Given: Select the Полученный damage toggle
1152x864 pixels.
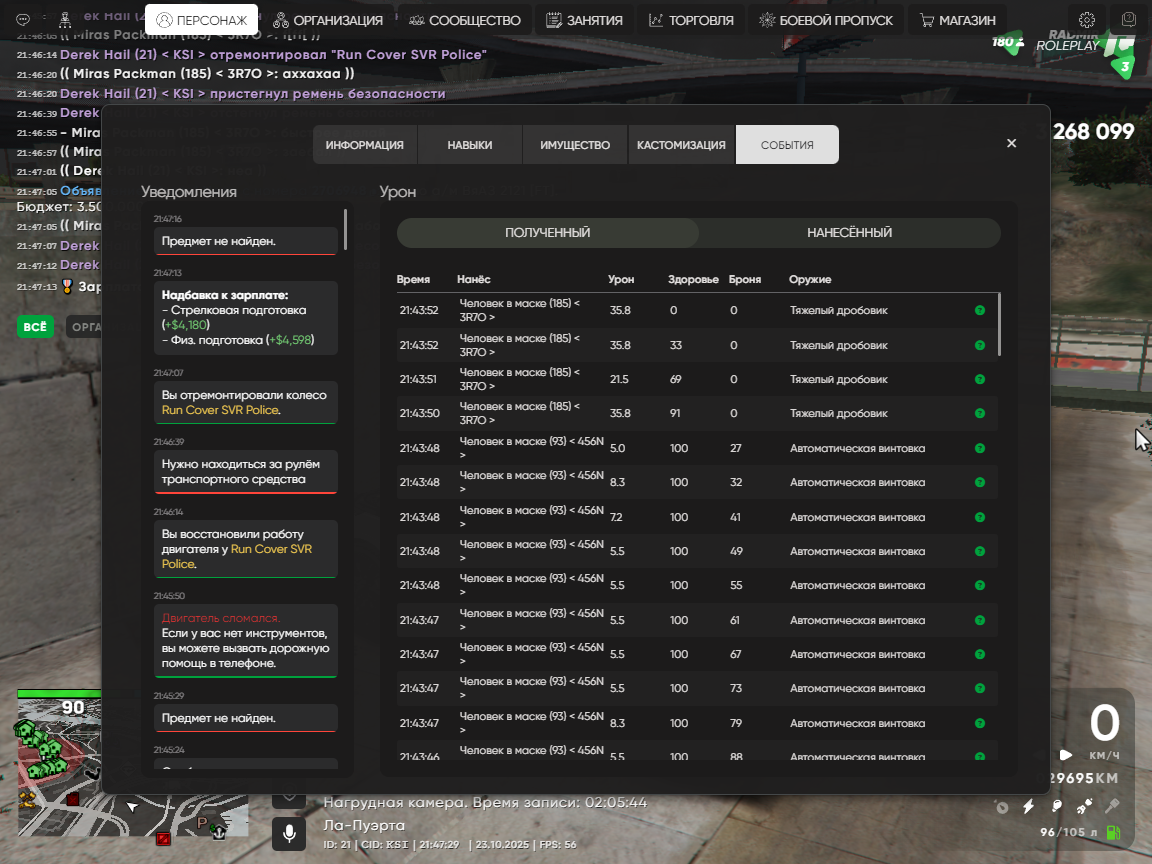Looking at the screenshot, I should pyautogui.click(x=547, y=233).
